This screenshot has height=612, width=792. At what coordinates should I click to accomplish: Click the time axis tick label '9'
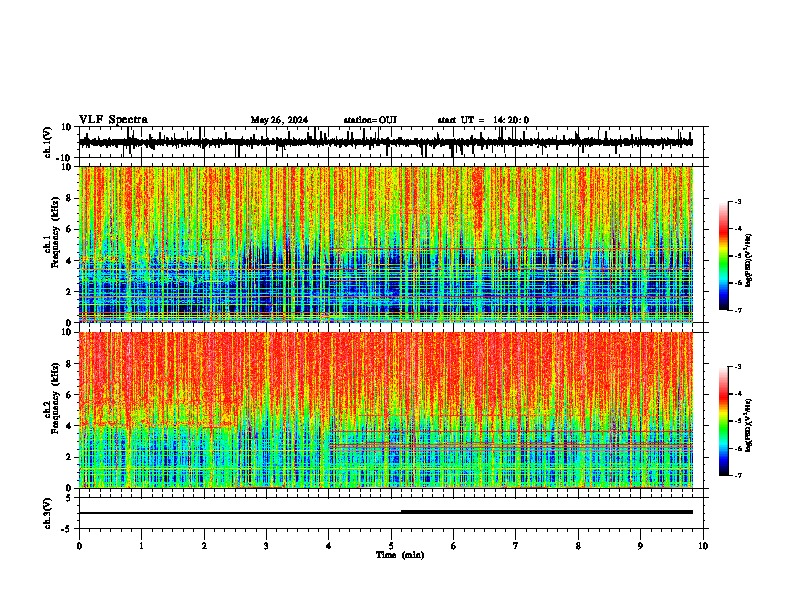point(640,546)
